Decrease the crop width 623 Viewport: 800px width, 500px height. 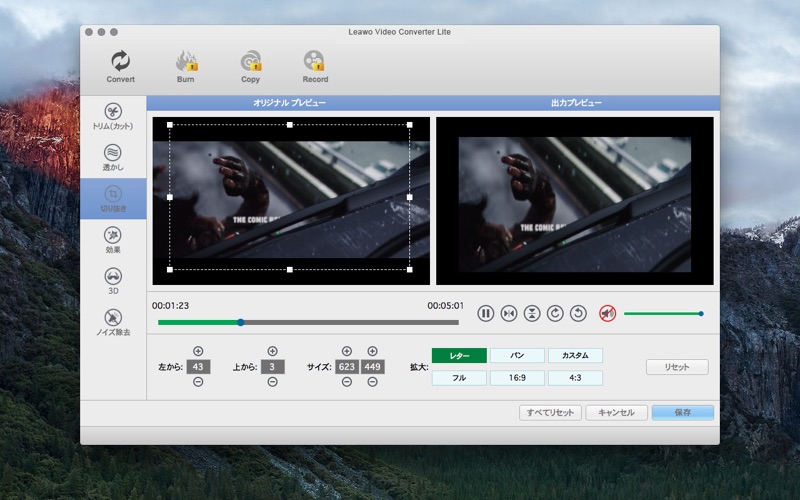346,382
